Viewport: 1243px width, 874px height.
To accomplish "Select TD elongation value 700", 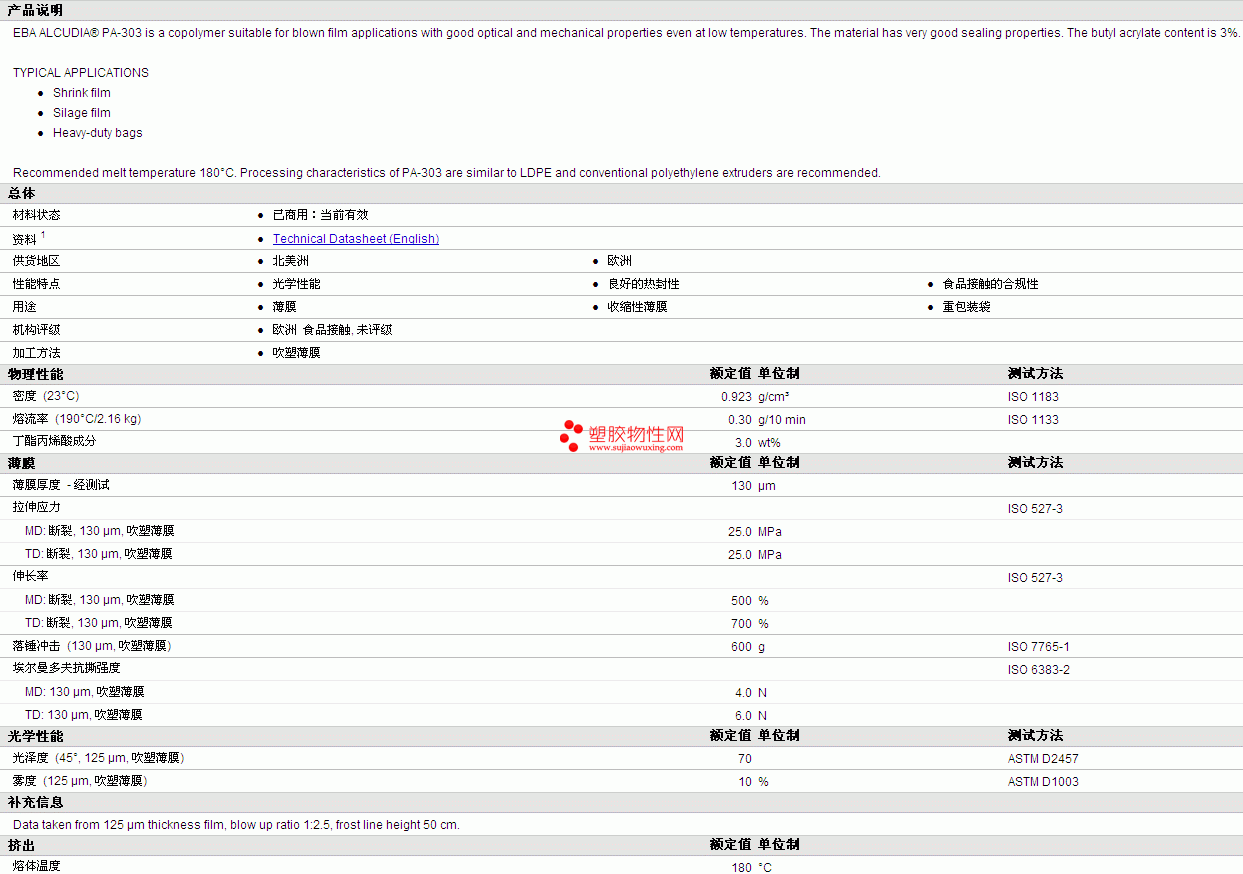I will point(741,624).
